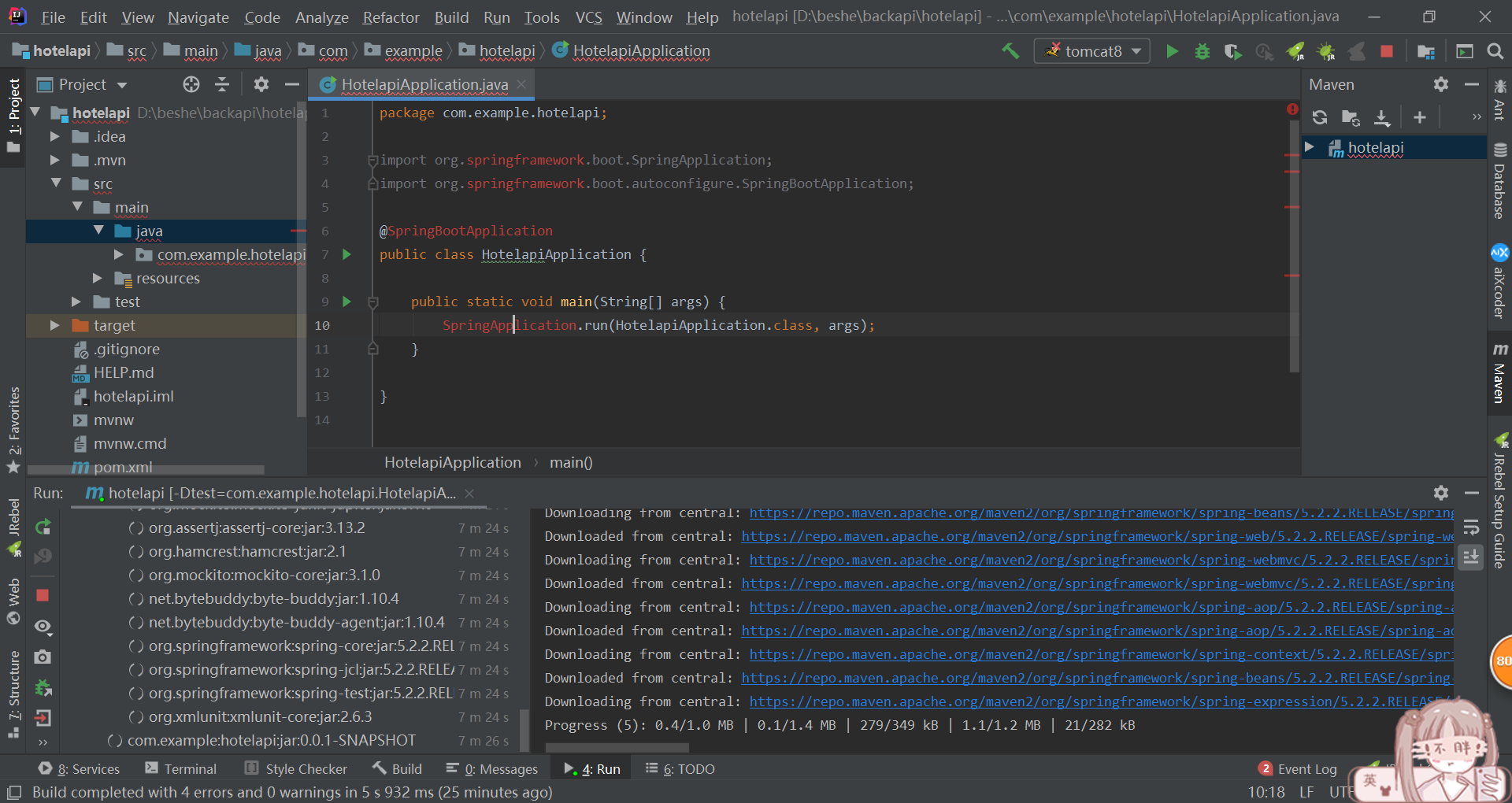Open the Refactor menu

click(391, 17)
